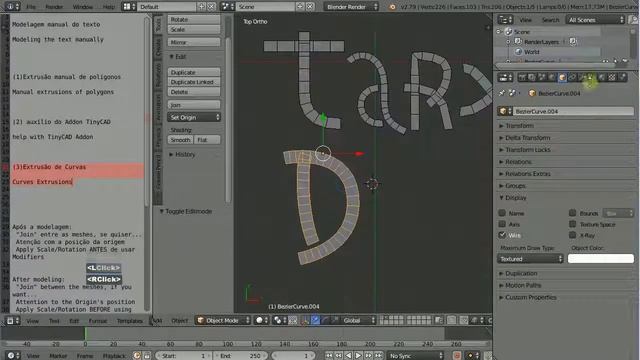Screen dimensions: 640x360
Task: Uncheck the Wire display checkbox
Action: [502, 235]
